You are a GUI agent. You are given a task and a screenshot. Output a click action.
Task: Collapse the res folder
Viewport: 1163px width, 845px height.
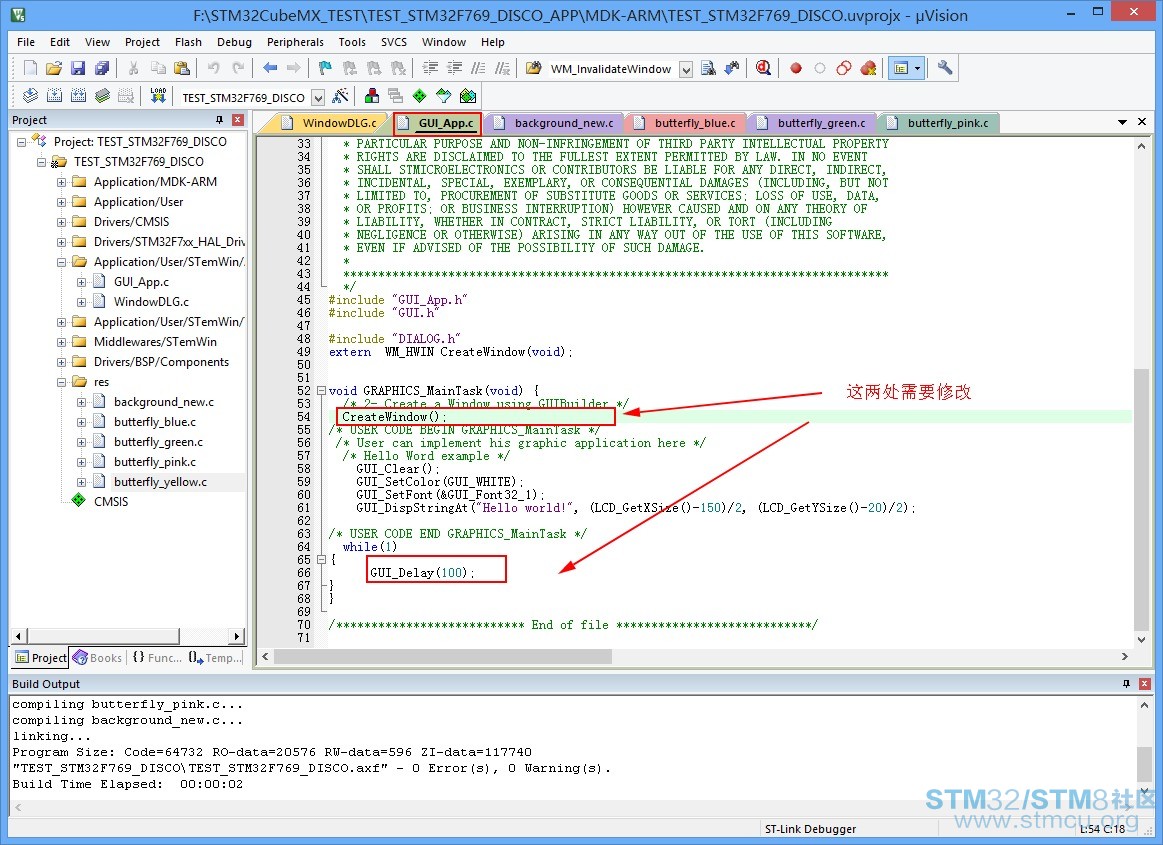pyautogui.click(x=62, y=382)
